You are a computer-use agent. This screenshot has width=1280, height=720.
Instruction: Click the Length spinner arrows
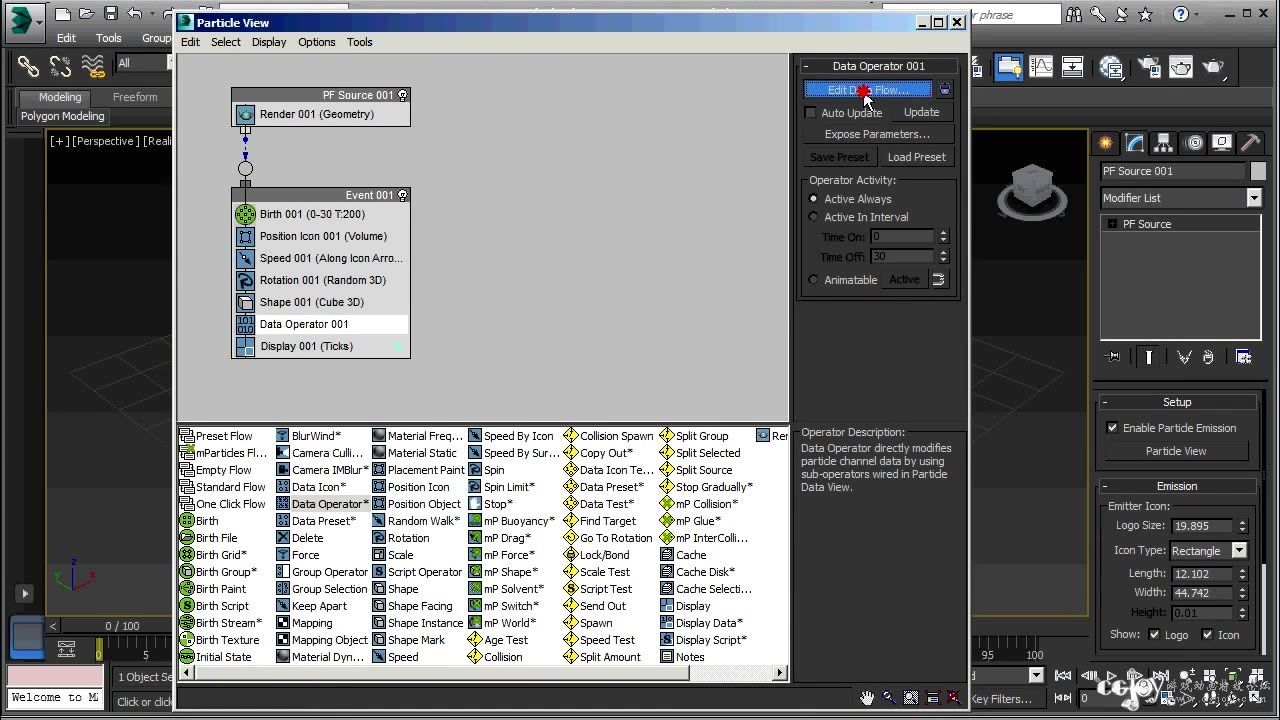(1242, 574)
